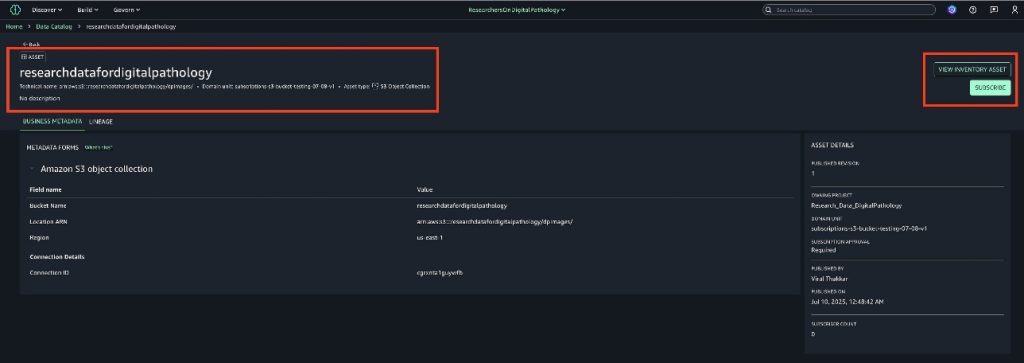
Task: Select the Bucket Name value researchdatafordigitalpathology
Action: pos(462,206)
